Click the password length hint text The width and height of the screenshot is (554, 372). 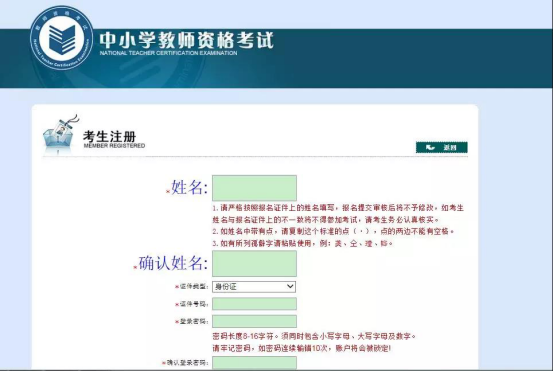tap(314, 336)
